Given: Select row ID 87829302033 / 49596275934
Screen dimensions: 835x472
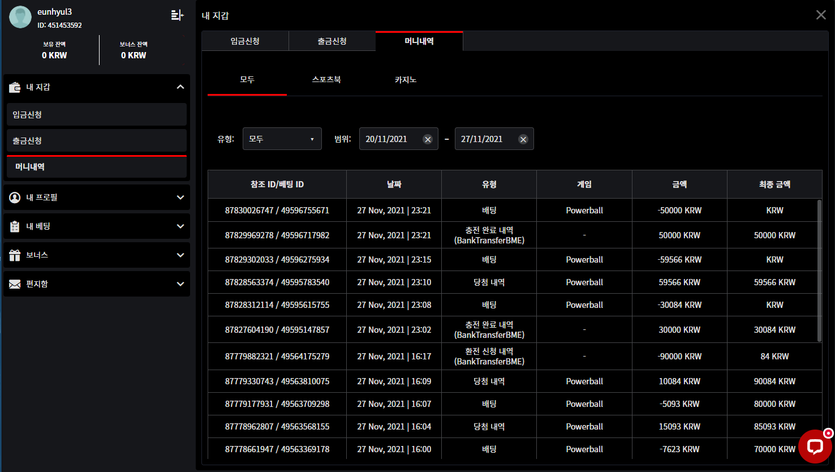Looking at the screenshot, I should point(277,259).
